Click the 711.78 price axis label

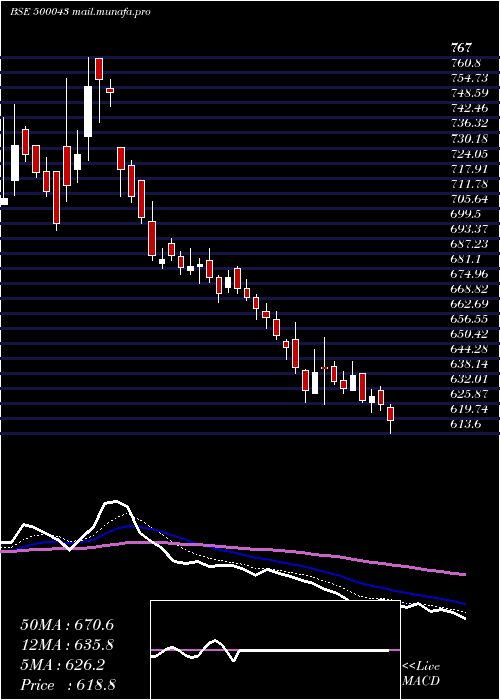pyautogui.click(x=470, y=183)
